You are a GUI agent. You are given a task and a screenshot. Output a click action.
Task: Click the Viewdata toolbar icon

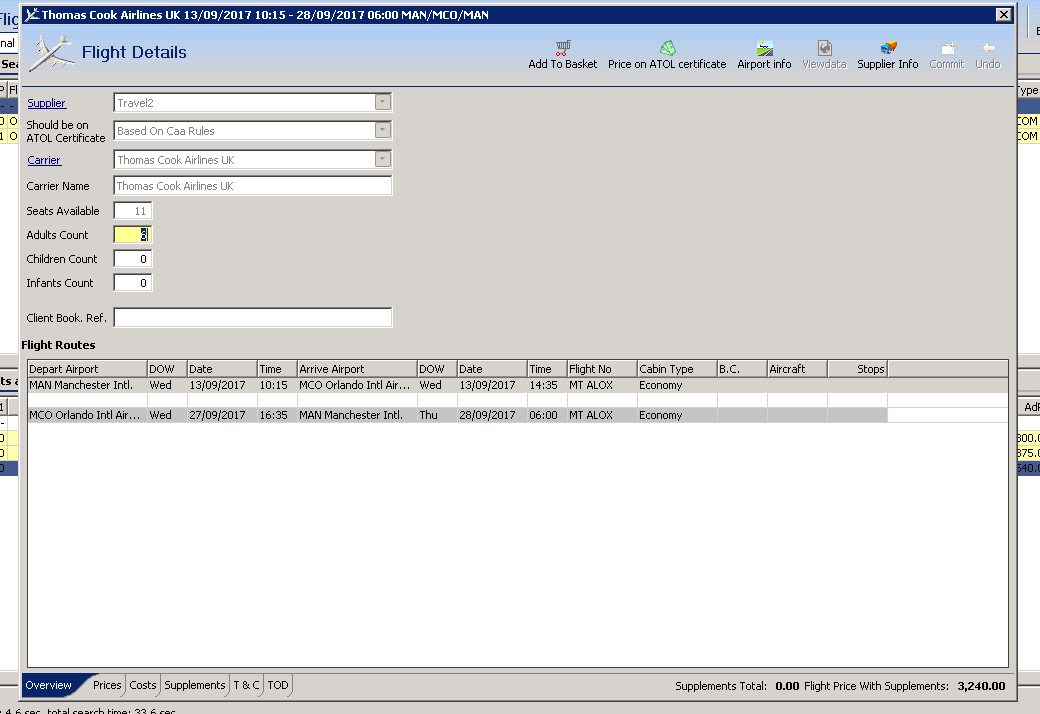824,48
